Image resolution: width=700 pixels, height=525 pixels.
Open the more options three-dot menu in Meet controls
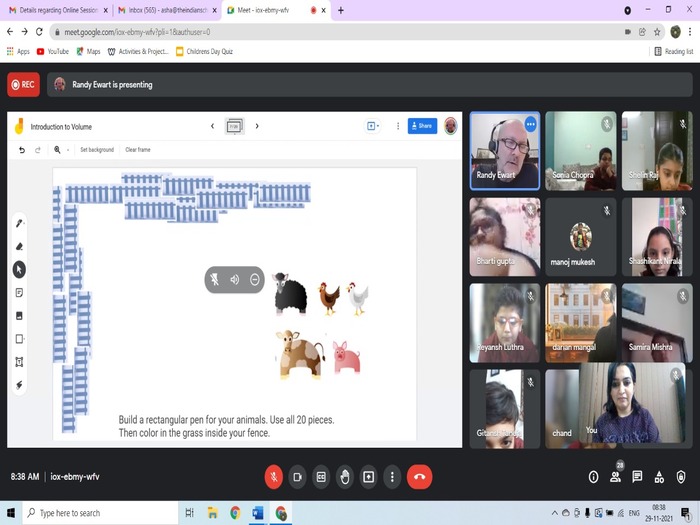[x=392, y=477]
